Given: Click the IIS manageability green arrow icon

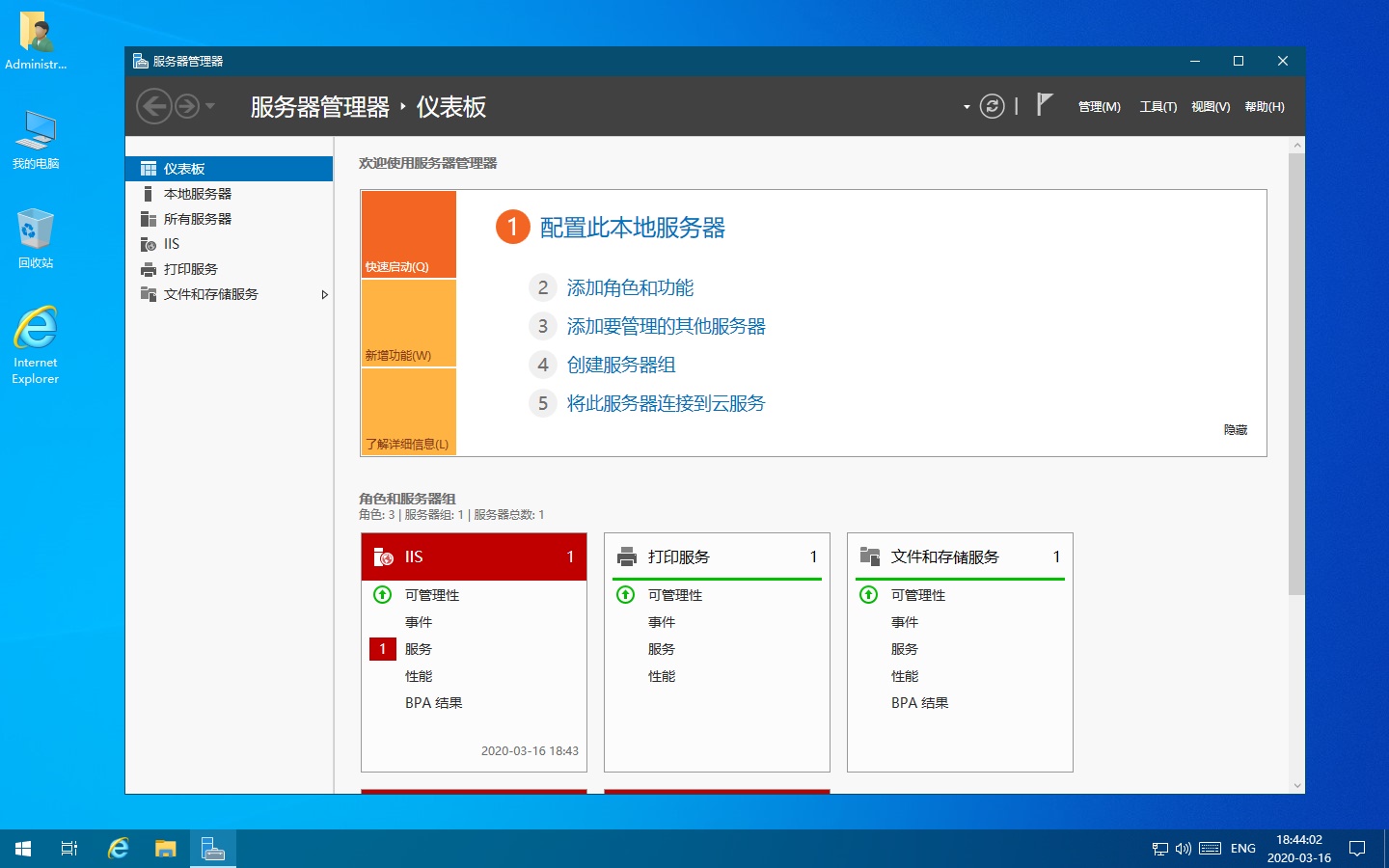Looking at the screenshot, I should click(383, 594).
